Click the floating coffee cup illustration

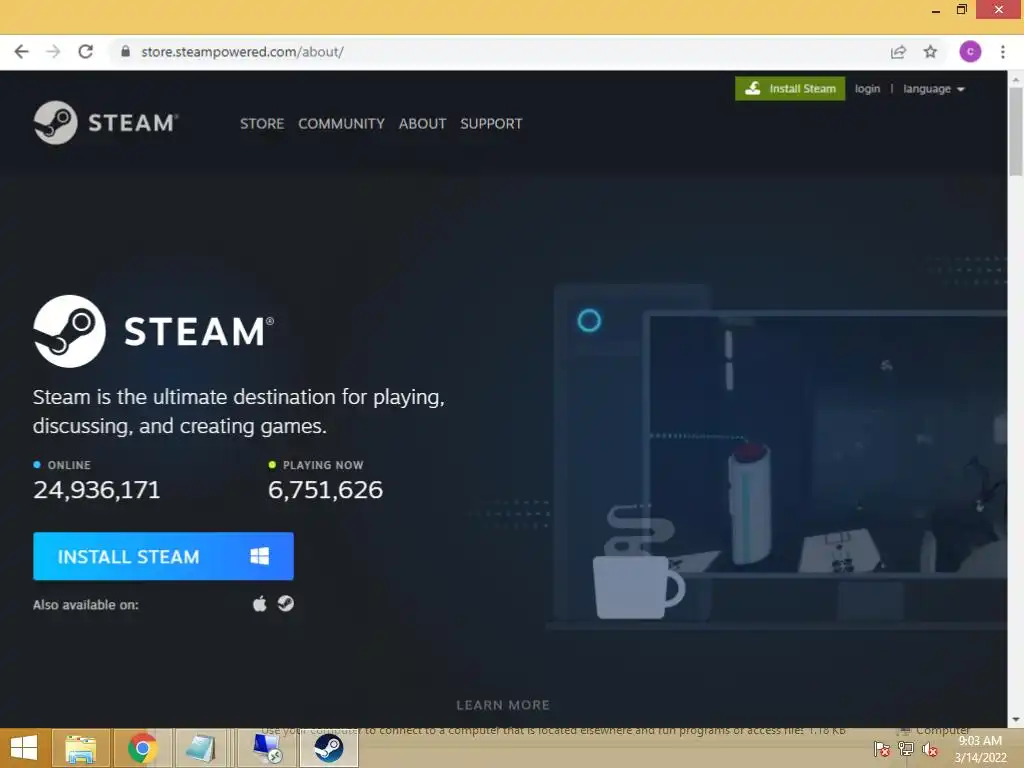coord(638,562)
